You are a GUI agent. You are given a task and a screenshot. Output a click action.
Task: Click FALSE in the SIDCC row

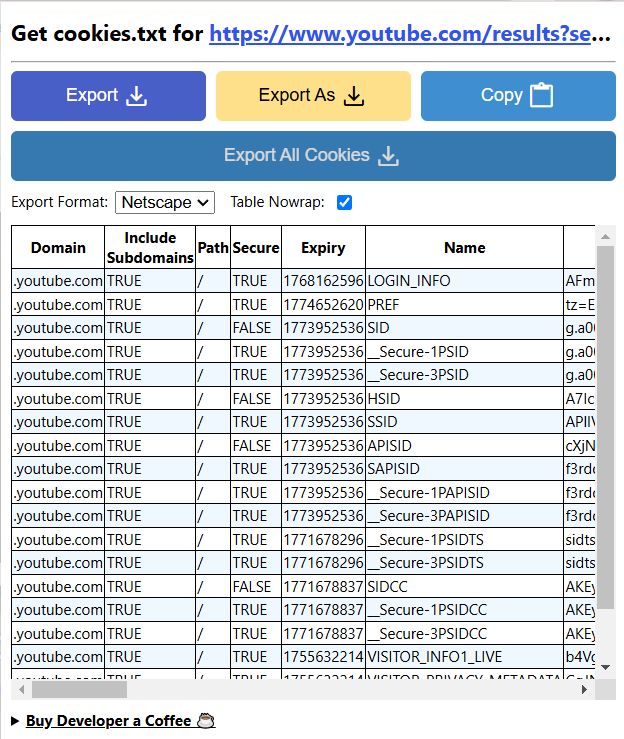pyautogui.click(x=256, y=586)
